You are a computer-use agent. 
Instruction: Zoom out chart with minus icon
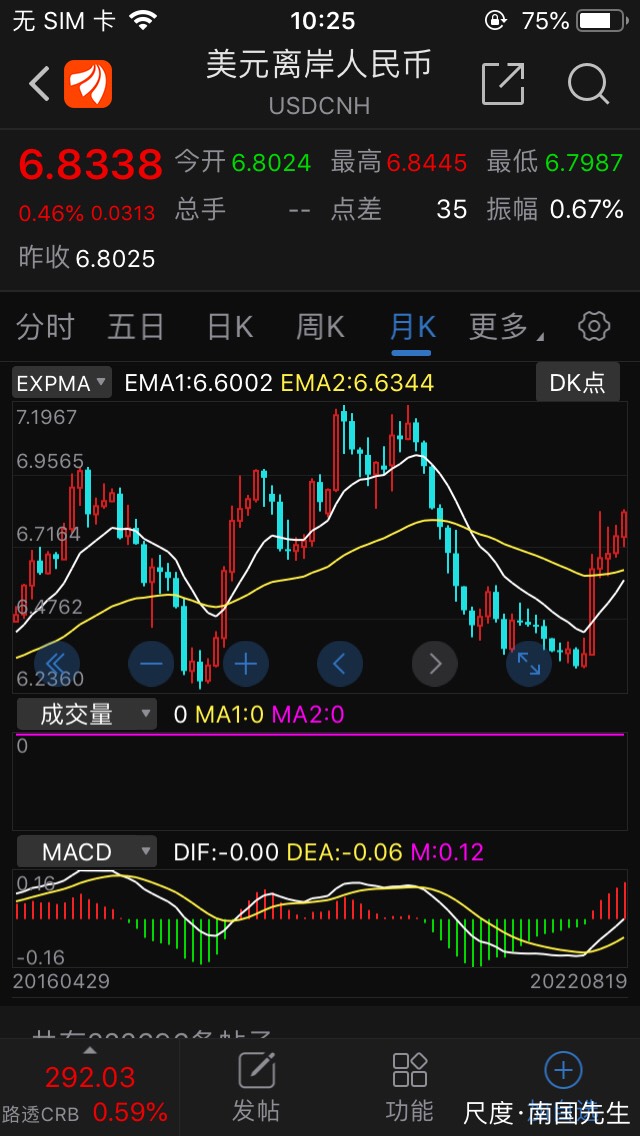(x=151, y=664)
